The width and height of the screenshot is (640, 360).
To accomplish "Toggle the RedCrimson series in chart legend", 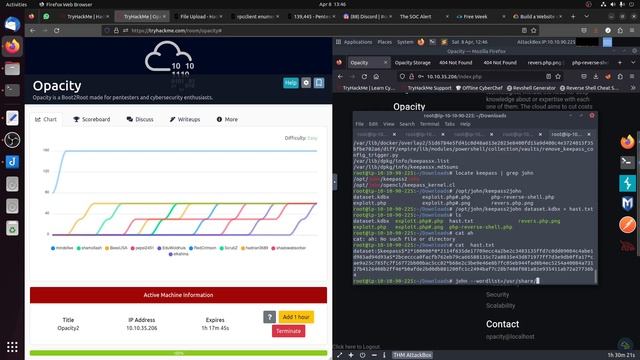I will tap(202, 248).
